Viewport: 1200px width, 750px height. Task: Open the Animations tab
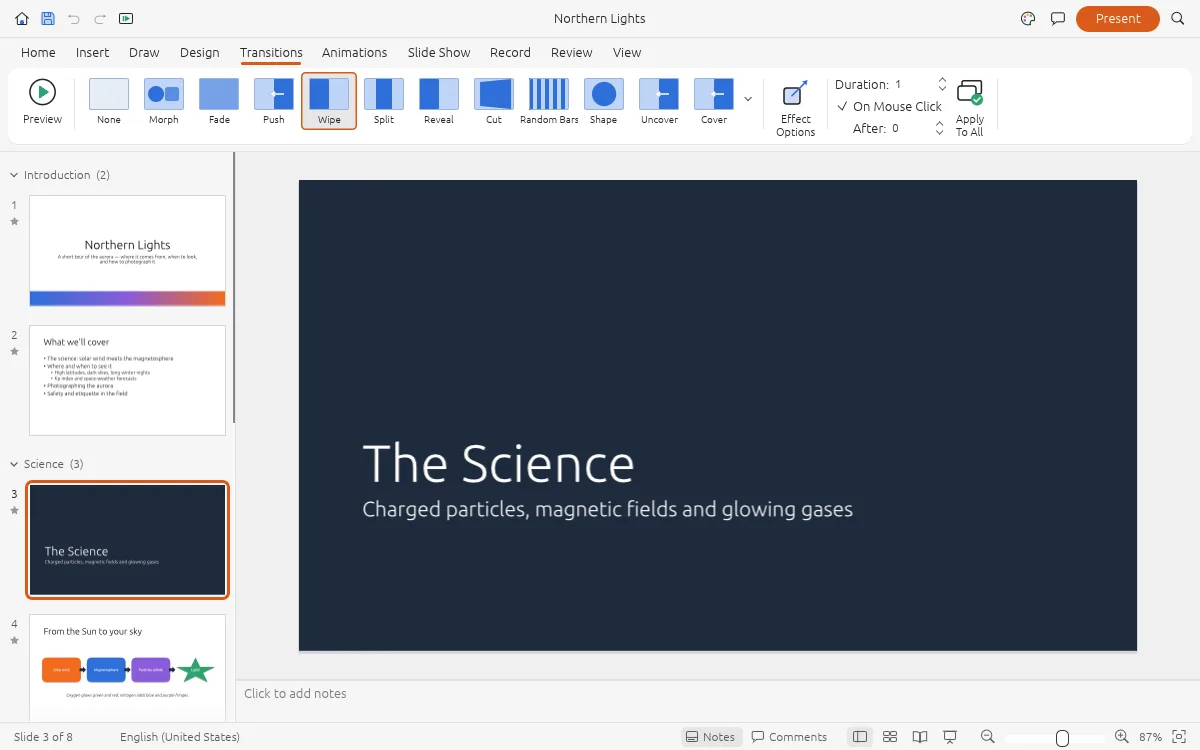pyautogui.click(x=354, y=52)
